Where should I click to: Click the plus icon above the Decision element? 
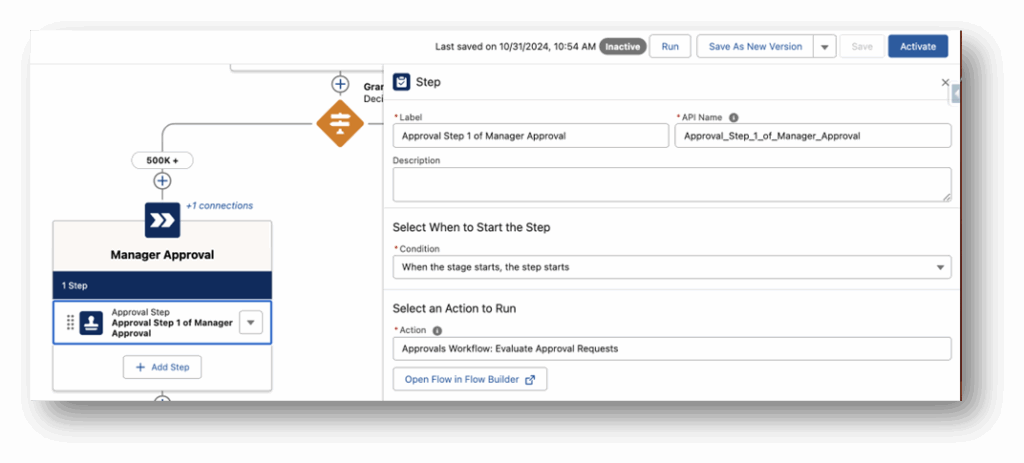click(x=340, y=84)
